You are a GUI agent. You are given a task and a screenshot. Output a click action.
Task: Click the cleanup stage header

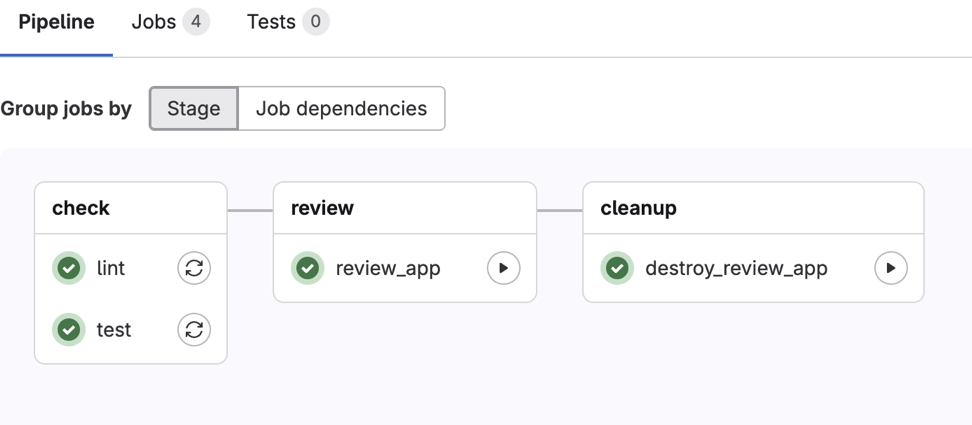[x=638, y=208]
